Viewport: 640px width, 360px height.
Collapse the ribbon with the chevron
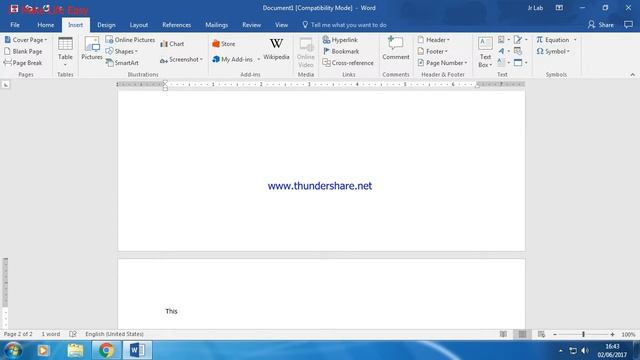632,75
